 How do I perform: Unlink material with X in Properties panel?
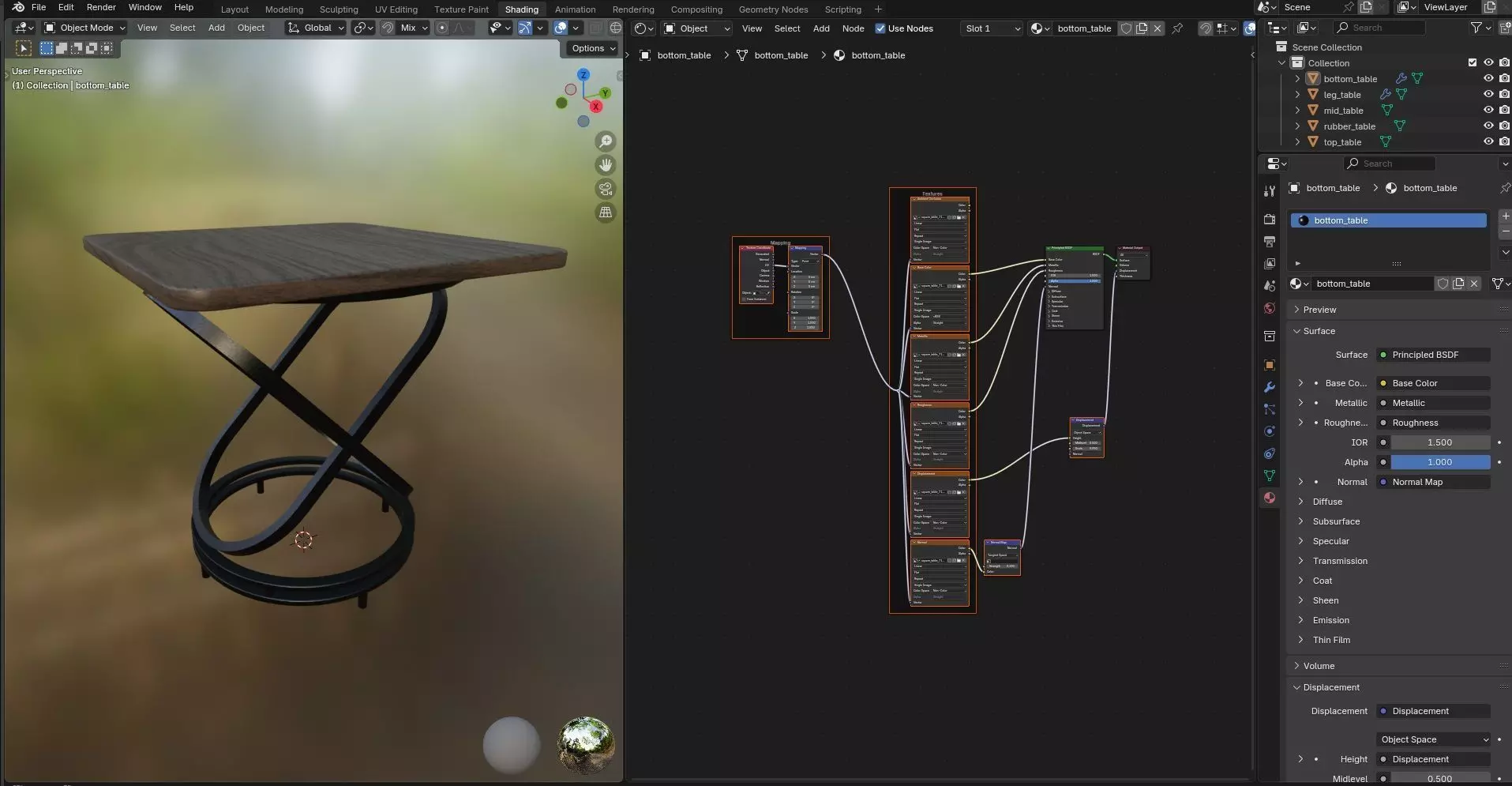point(1473,284)
